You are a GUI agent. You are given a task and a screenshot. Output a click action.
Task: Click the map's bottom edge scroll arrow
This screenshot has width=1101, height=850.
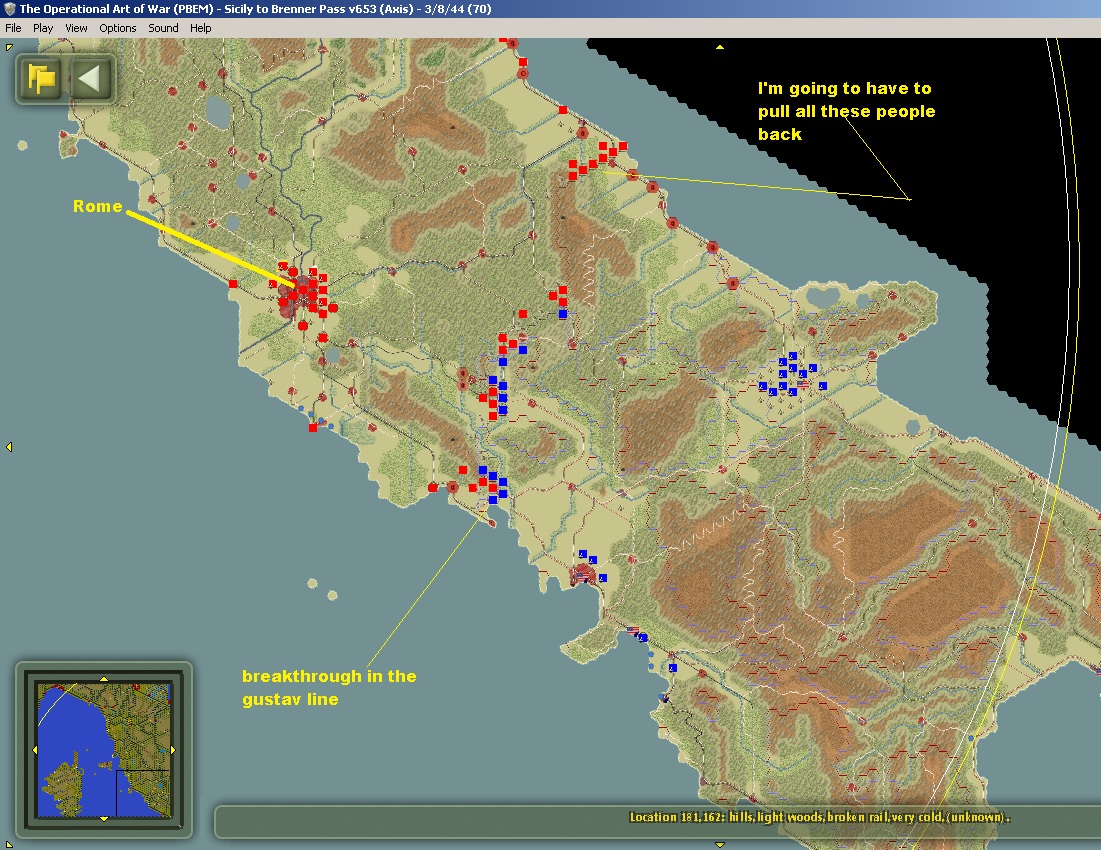[720, 844]
